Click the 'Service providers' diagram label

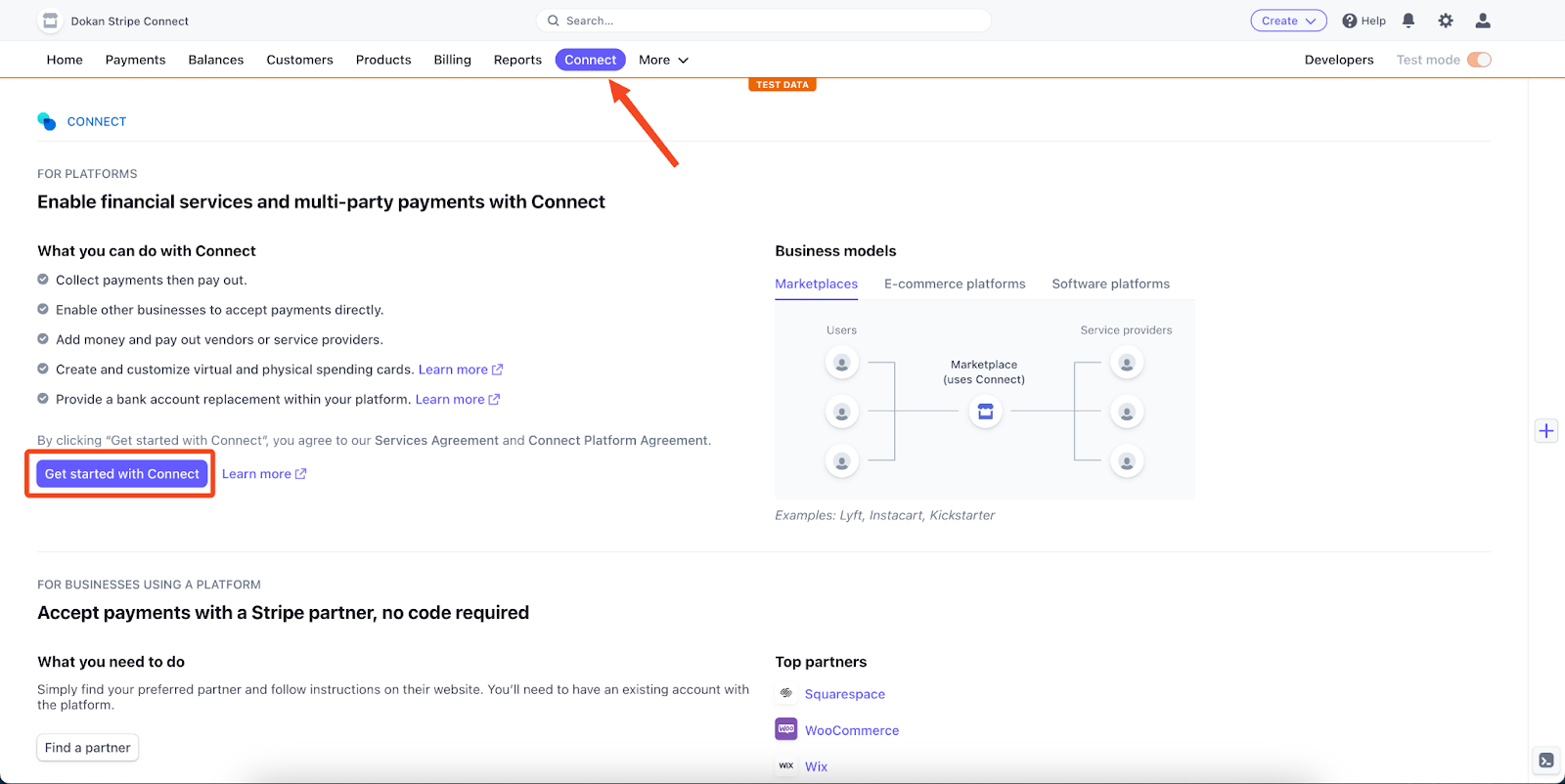(1126, 330)
